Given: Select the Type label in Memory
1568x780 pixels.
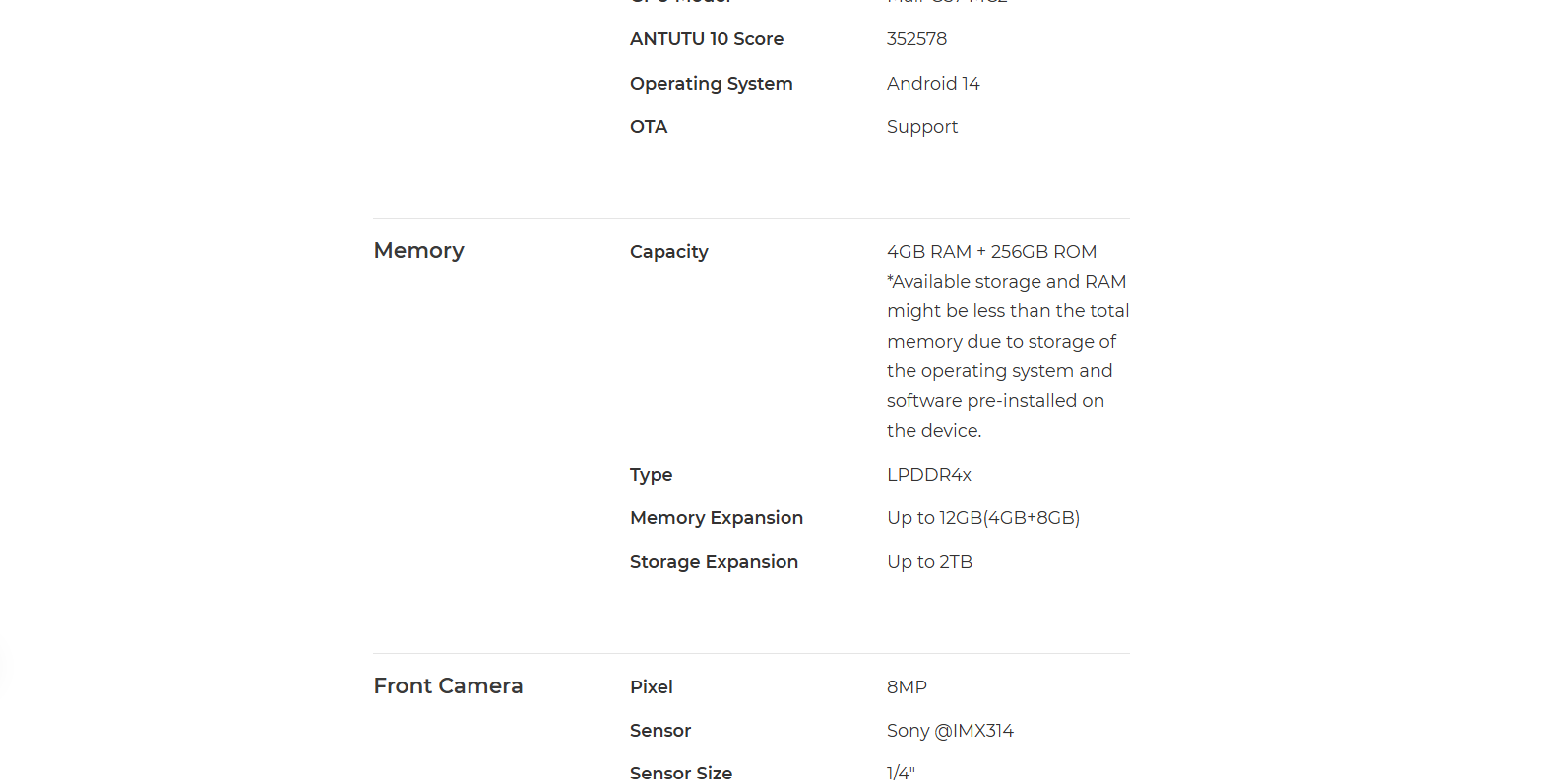Looking at the screenshot, I should [652, 475].
